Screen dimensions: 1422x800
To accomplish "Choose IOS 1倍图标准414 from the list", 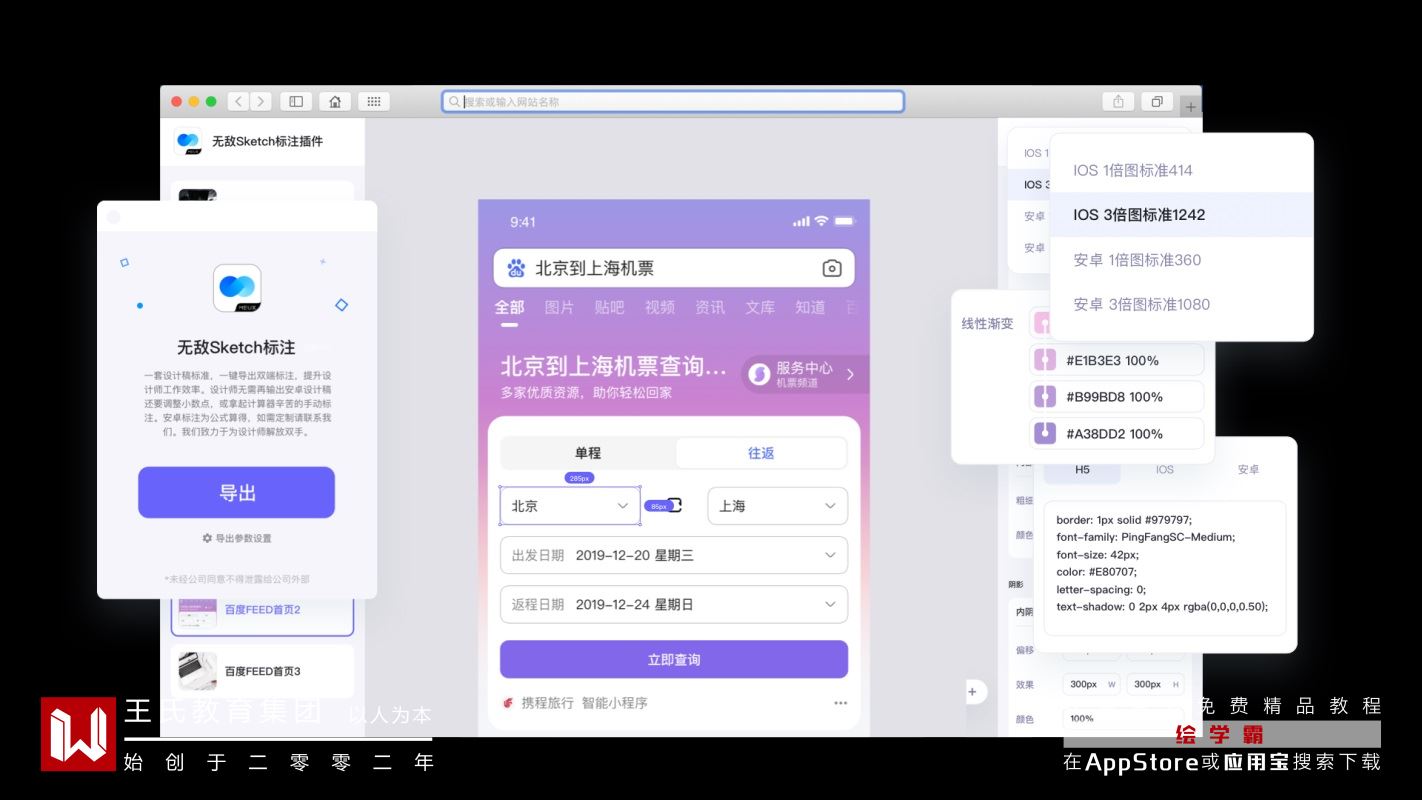I will click(1181, 170).
